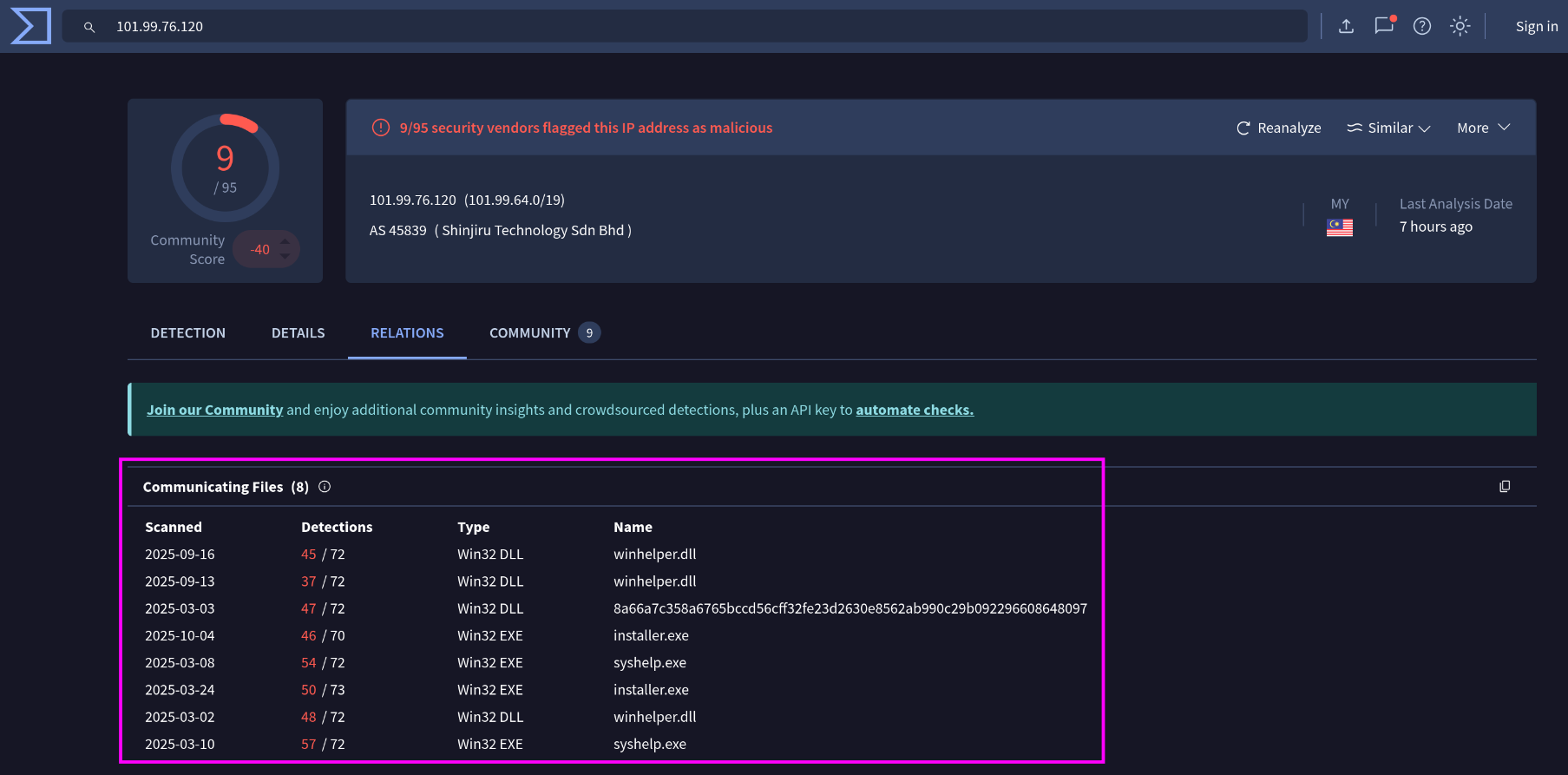The height and width of the screenshot is (775, 1568).
Task: Click the upload file icon
Action: pyautogui.click(x=1346, y=26)
